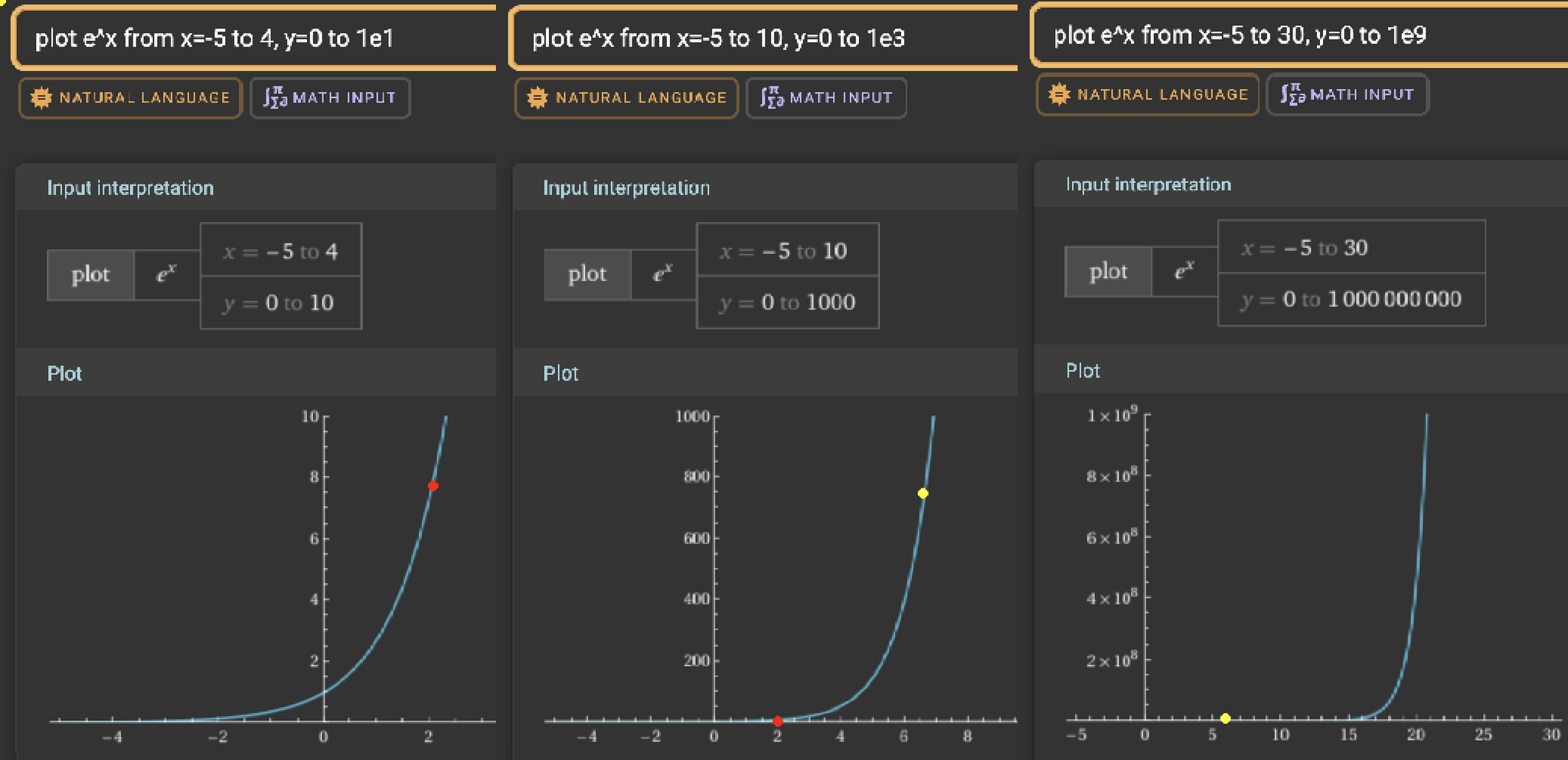The height and width of the screenshot is (760, 1568).
Task: Click the 'plot' cell in the x=-5 to 30 interpretation
Action: point(1108,272)
